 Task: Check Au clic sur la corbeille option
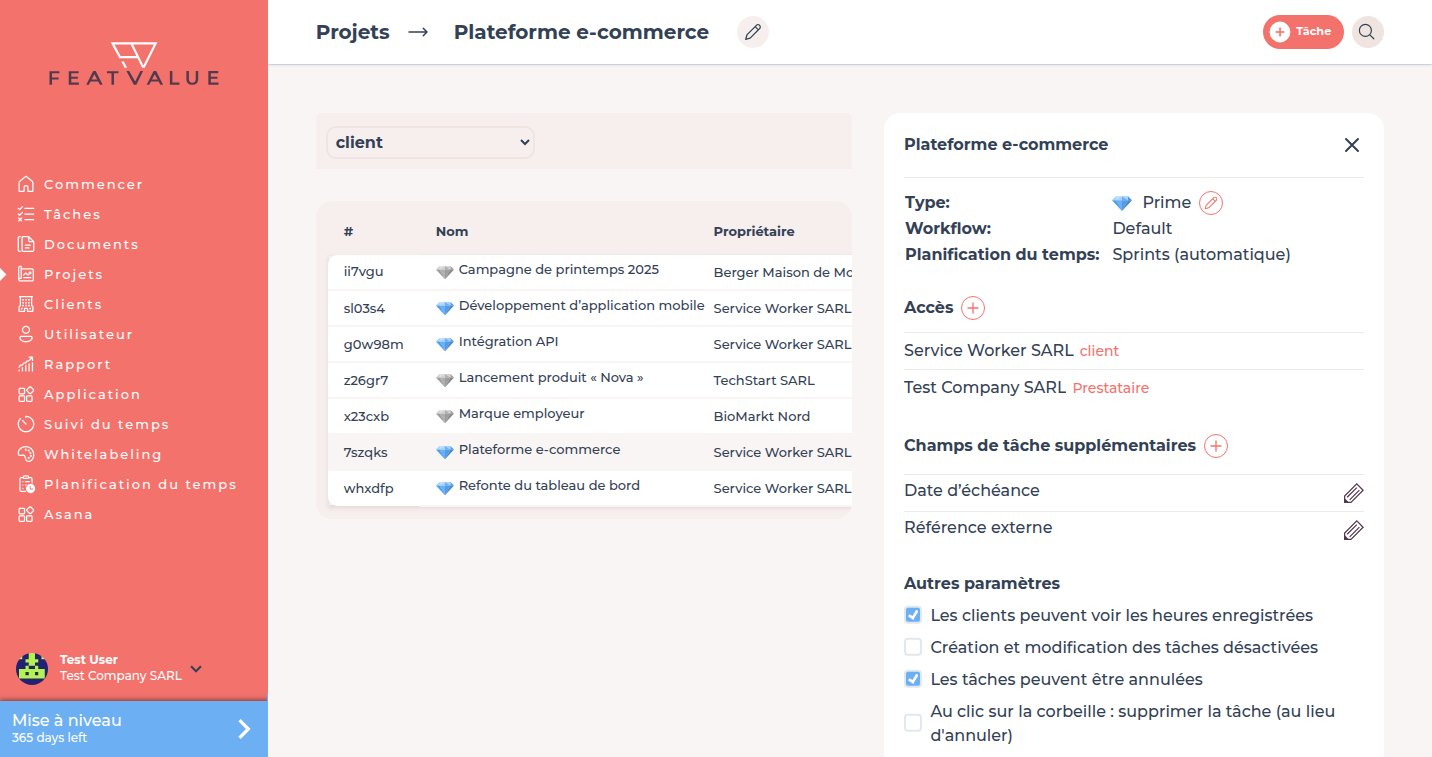click(x=913, y=723)
